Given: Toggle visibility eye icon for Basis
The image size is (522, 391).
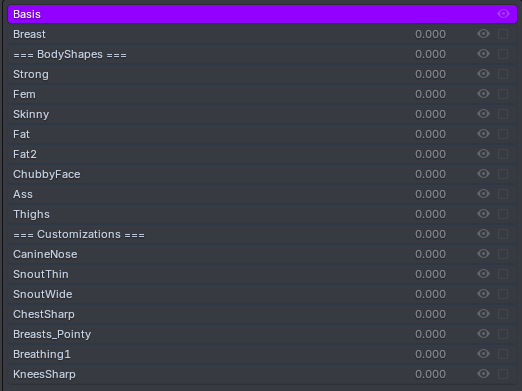Looking at the screenshot, I should click(x=503, y=14).
